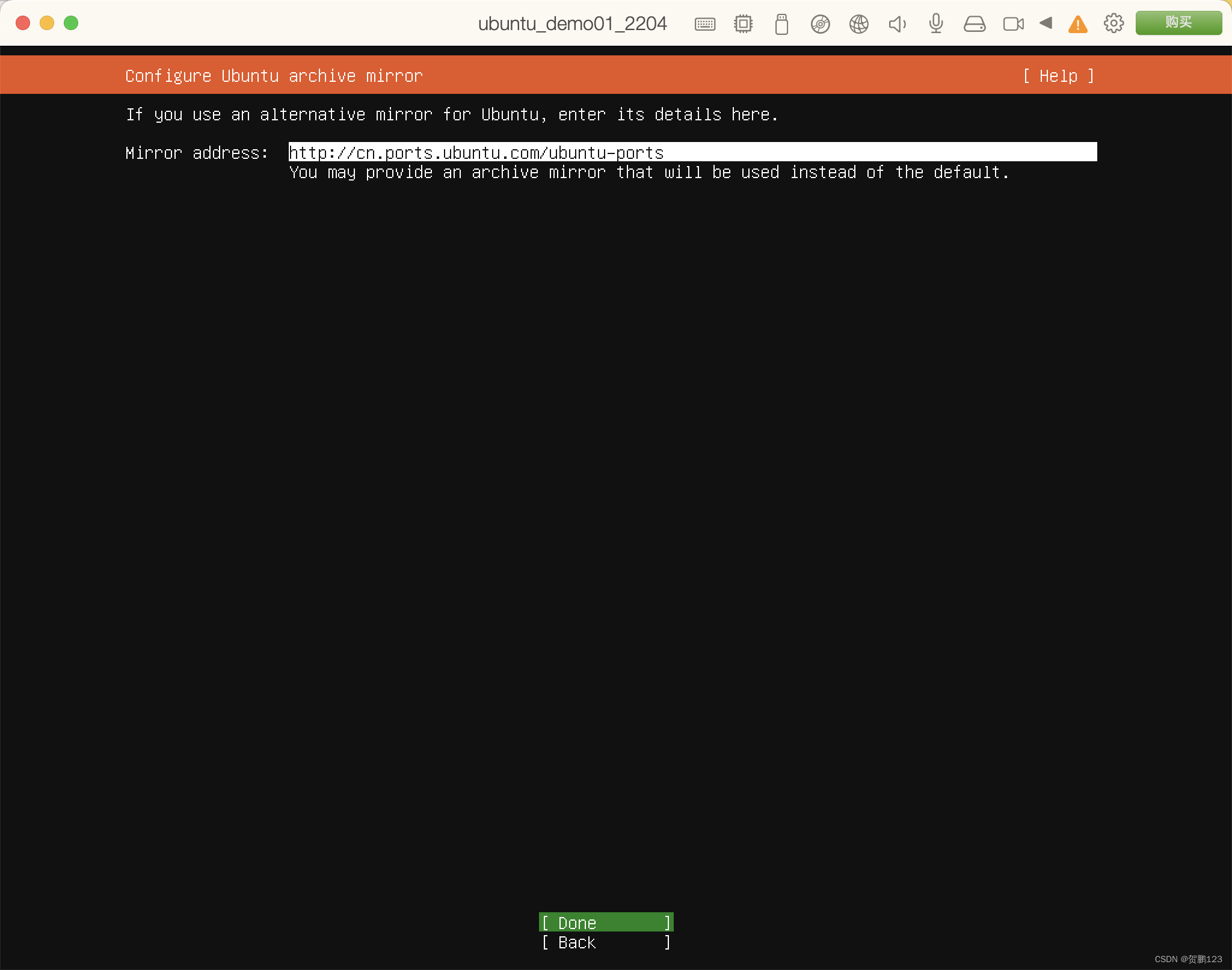Open the warning alert icon

pyautogui.click(x=1078, y=23)
